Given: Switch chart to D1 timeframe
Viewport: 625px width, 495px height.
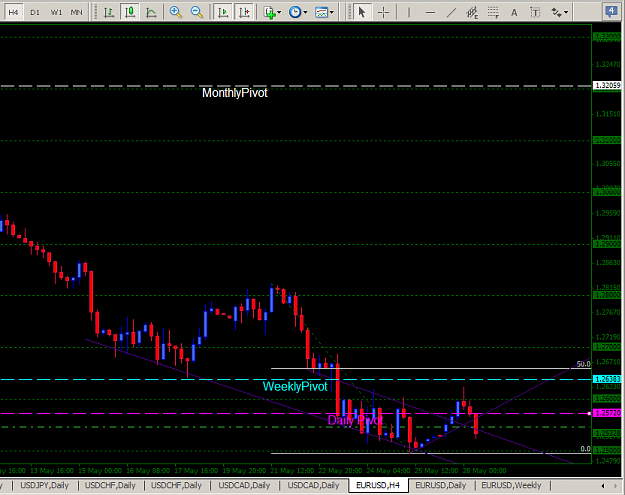Looking at the screenshot, I should point(35,12).
